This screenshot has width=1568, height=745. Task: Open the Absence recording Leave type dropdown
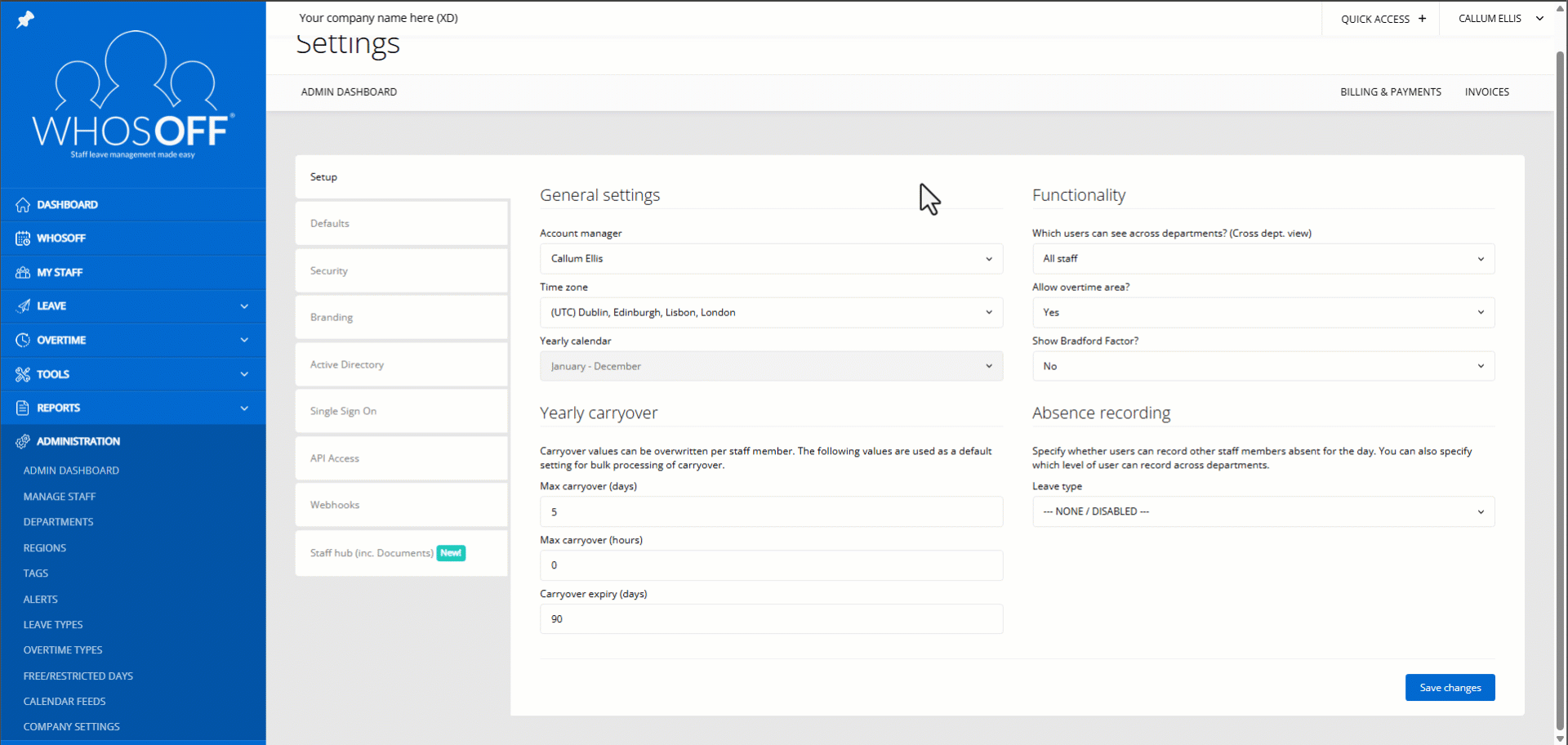pyautogui.click(x=1263, y=512)
